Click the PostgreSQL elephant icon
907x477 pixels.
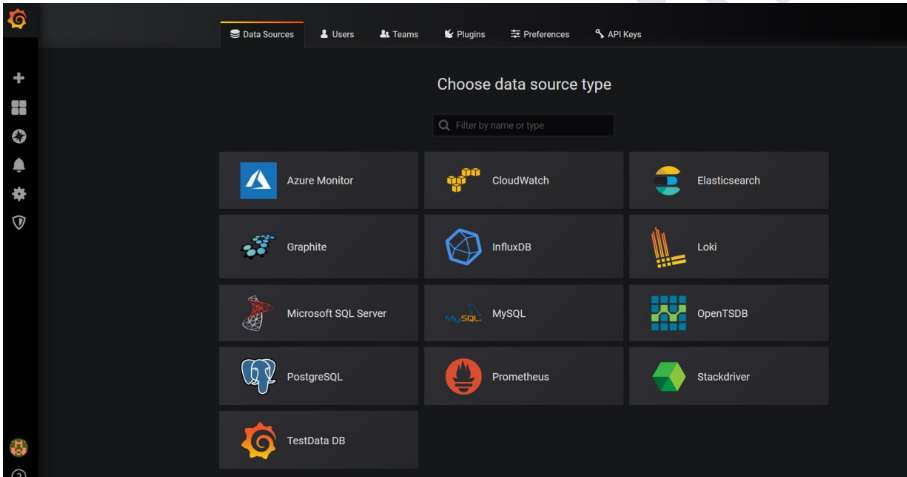pyautogui.click(x=258, y=376)
